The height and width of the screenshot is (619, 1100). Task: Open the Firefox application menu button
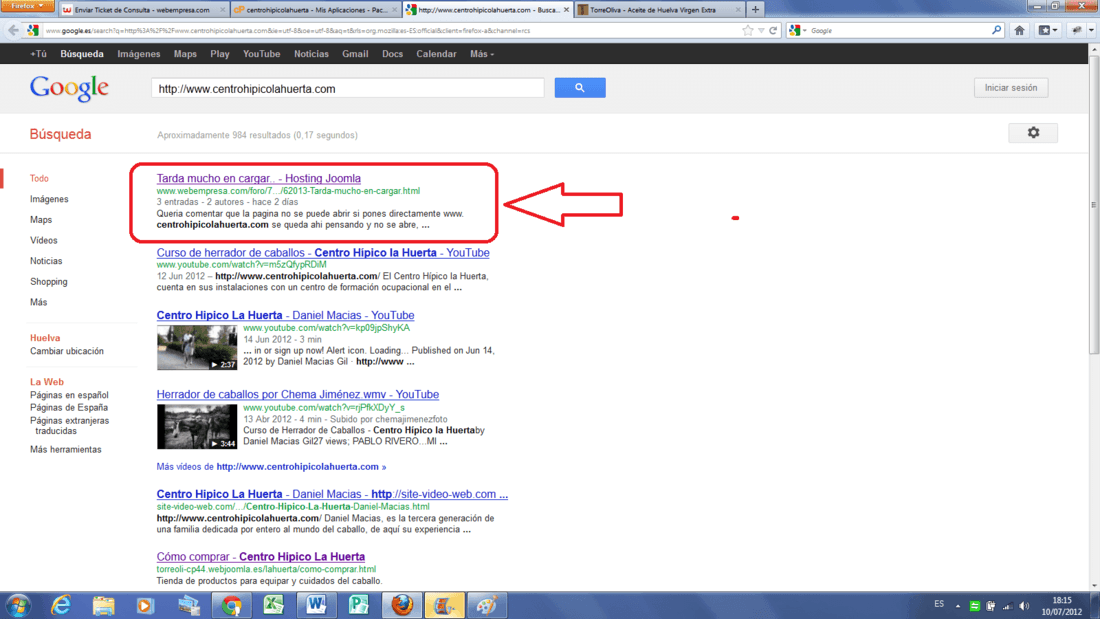pos(27,6)
